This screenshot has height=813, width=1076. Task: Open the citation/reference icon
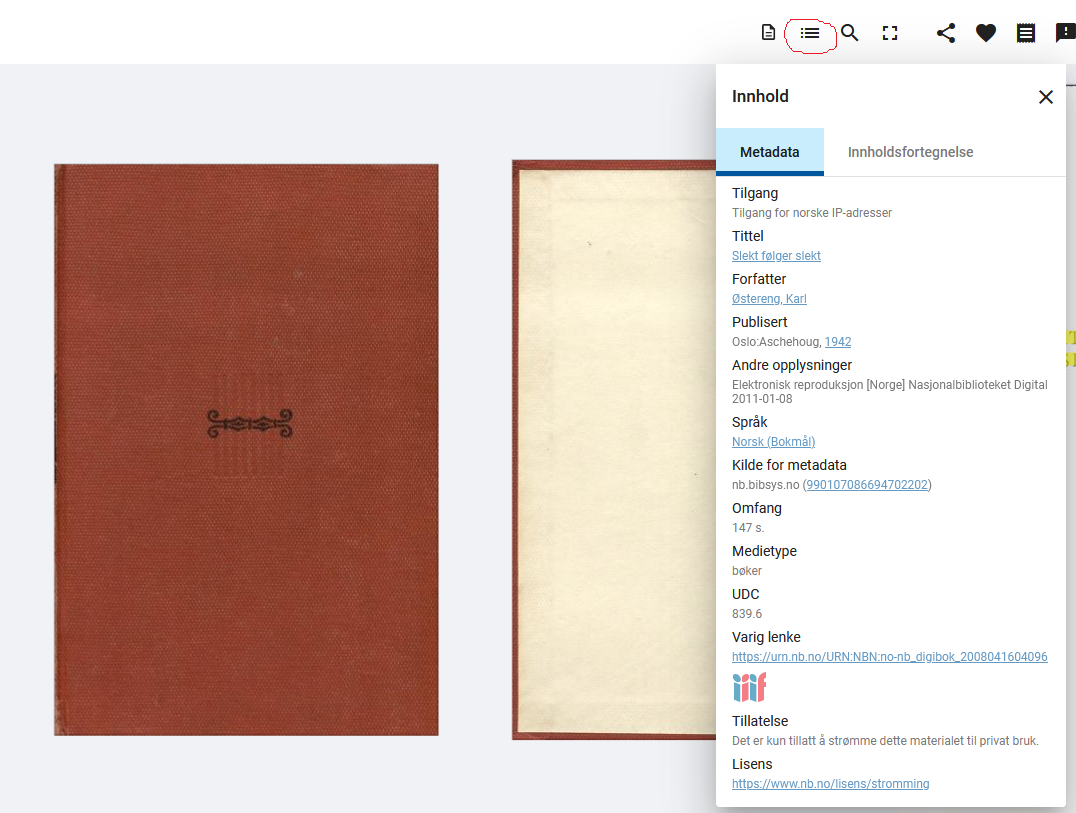[1026, 33]
